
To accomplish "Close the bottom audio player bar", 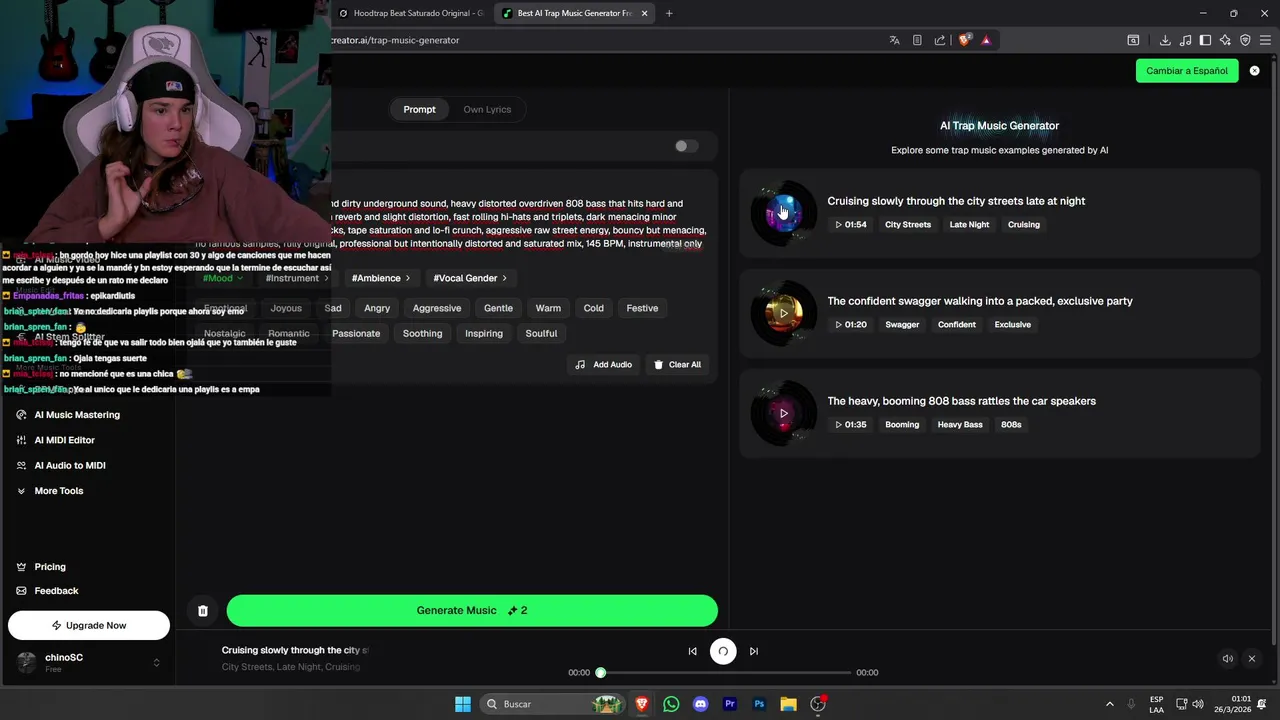I will coord(1251,658).
